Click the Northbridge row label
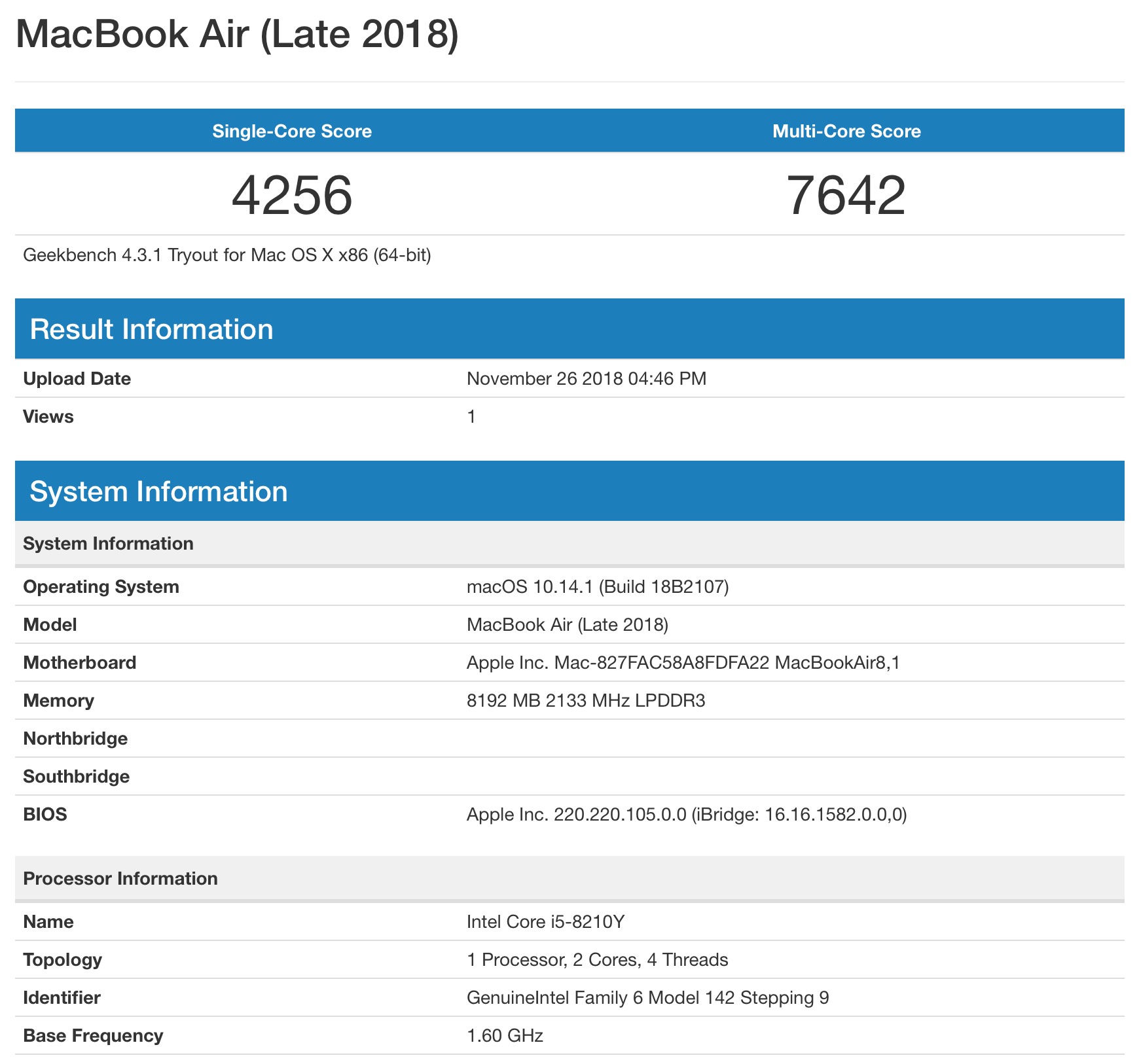Screen dimensions: 1139x1064 [x=75, y=739]
